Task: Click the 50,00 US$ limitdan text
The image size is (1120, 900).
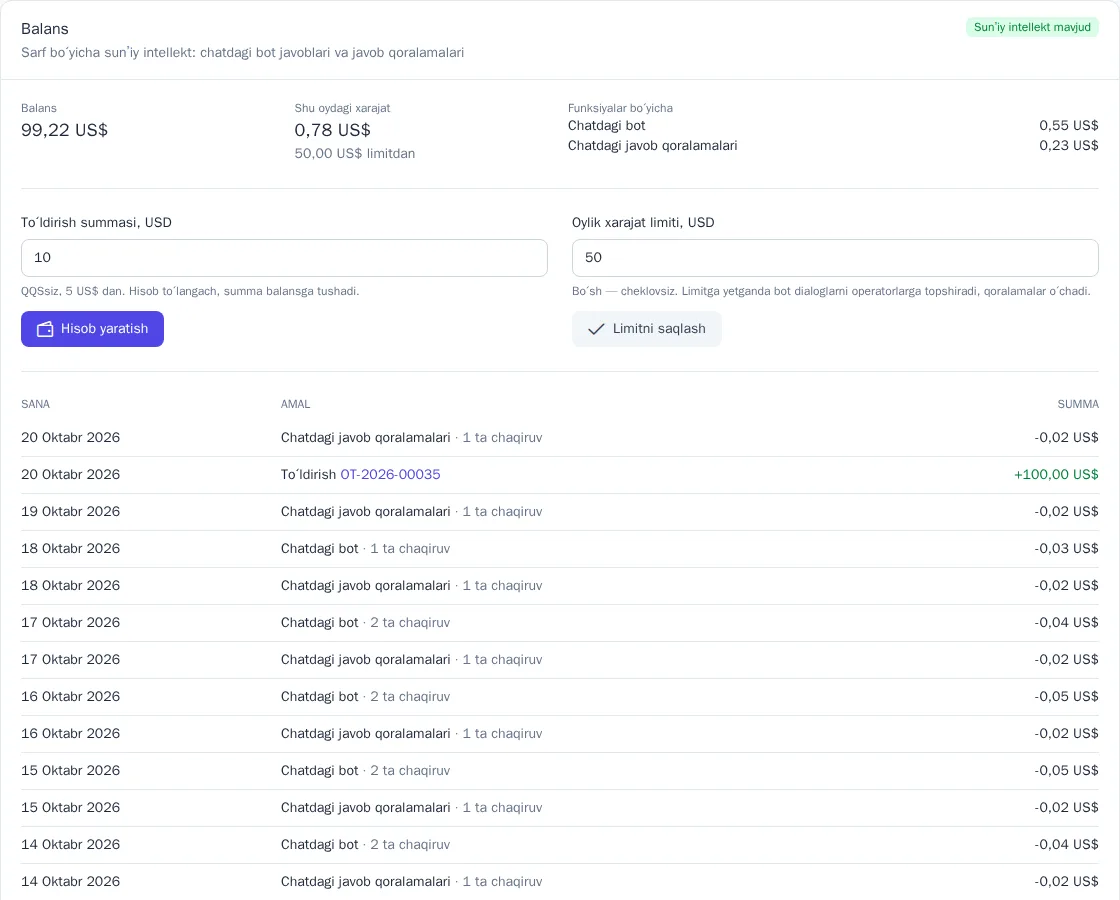Action: [x=354, y=154]
